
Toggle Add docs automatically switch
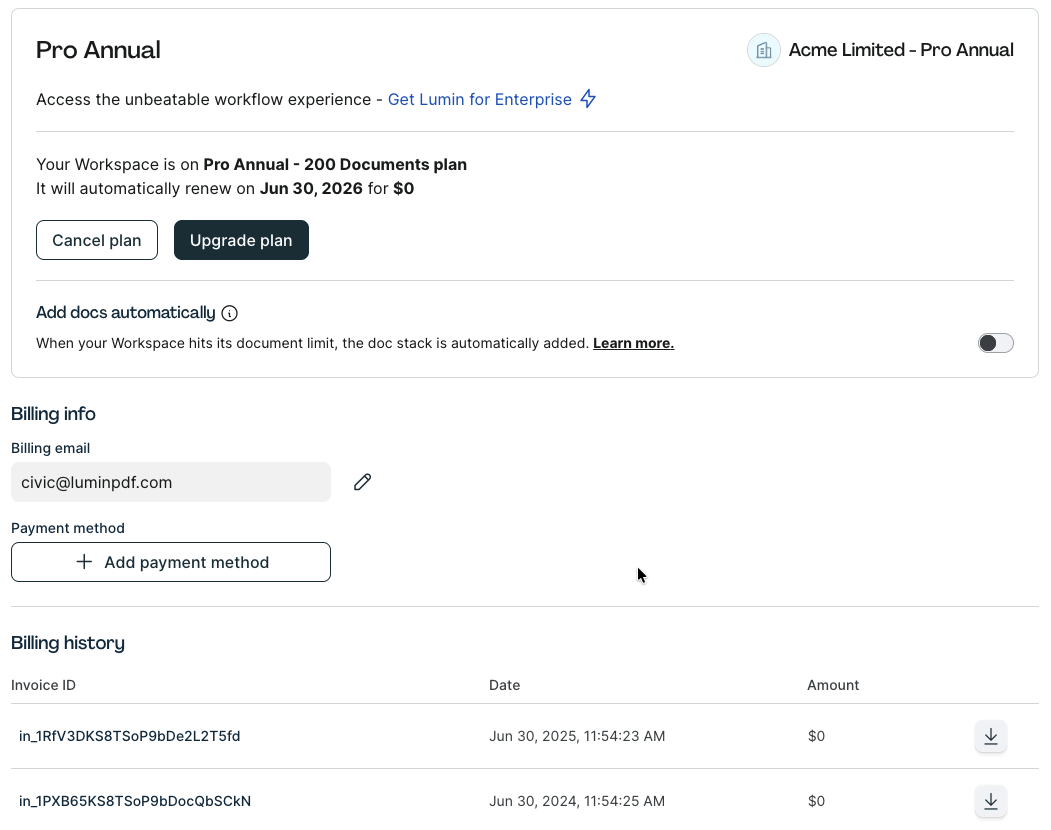tap(995, 343)
